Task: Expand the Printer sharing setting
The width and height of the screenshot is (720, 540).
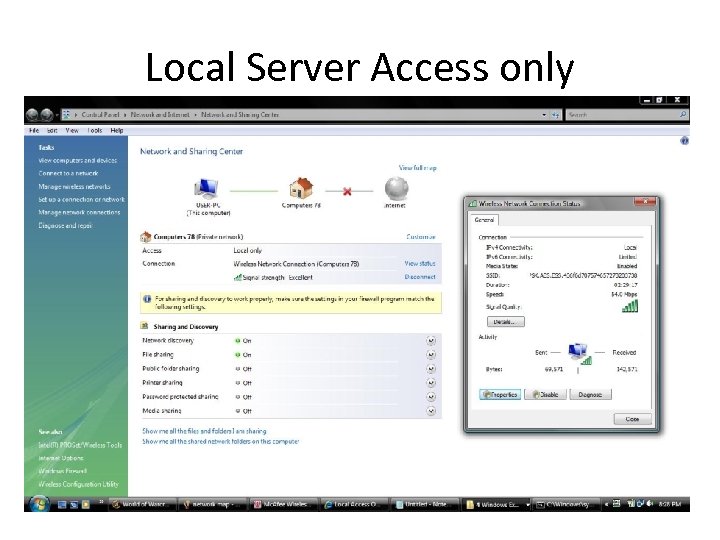Action: [x=431, y=383]
